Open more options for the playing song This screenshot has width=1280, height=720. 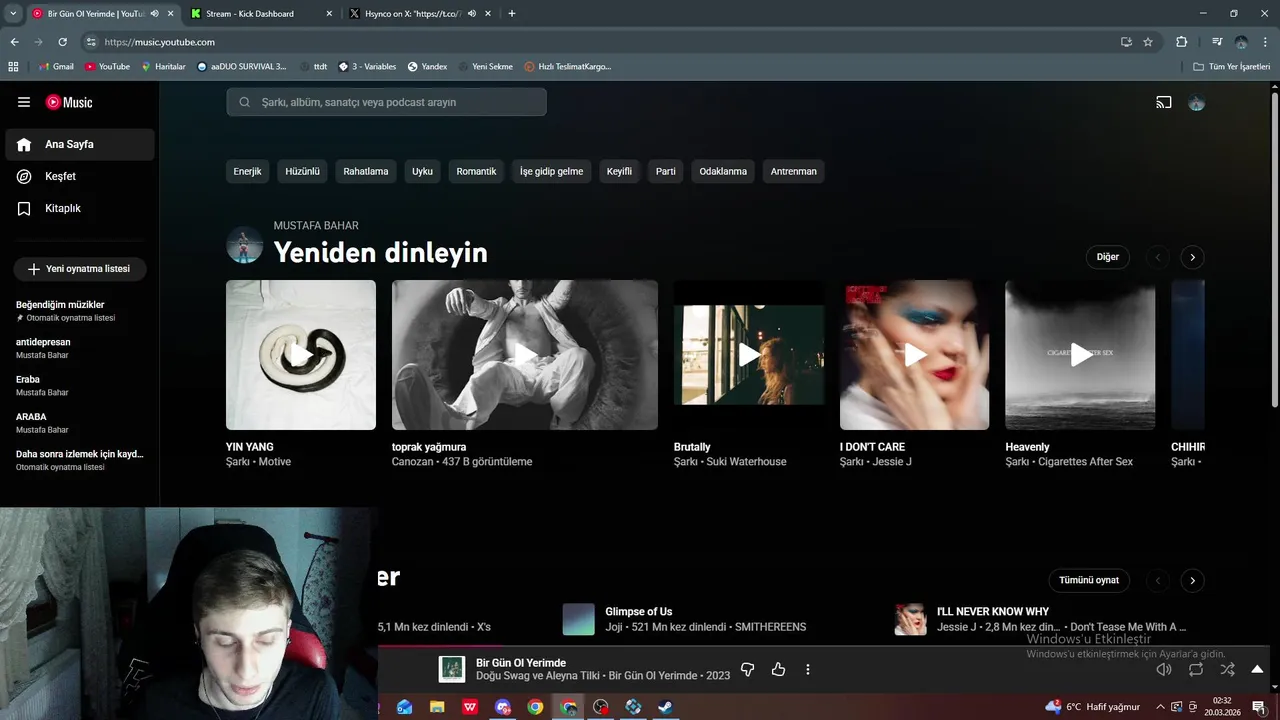point(808,670)
